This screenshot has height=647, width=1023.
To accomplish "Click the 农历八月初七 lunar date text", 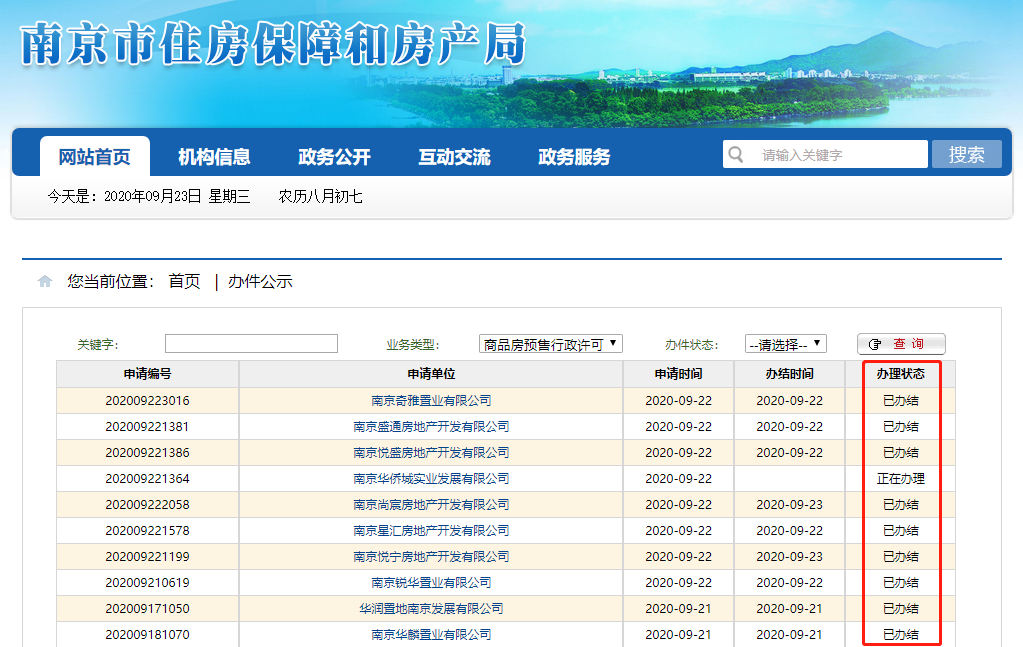I will 320,196.
